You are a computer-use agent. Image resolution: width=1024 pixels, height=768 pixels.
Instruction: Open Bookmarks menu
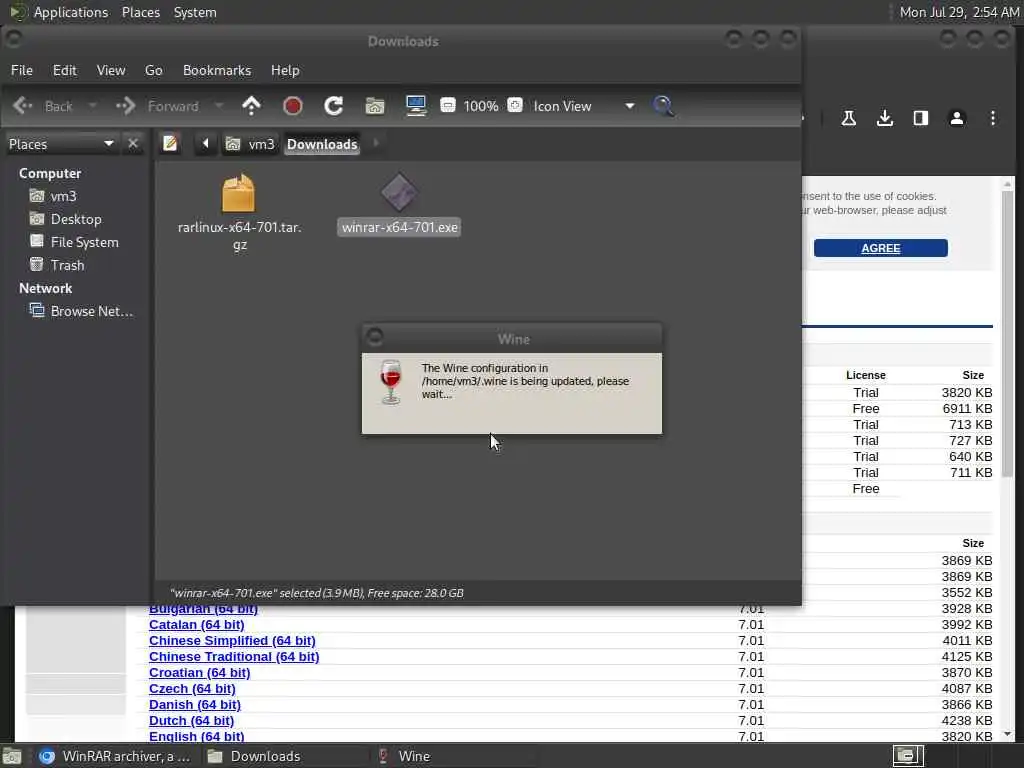pyautogui.click(x=217, y=70)
